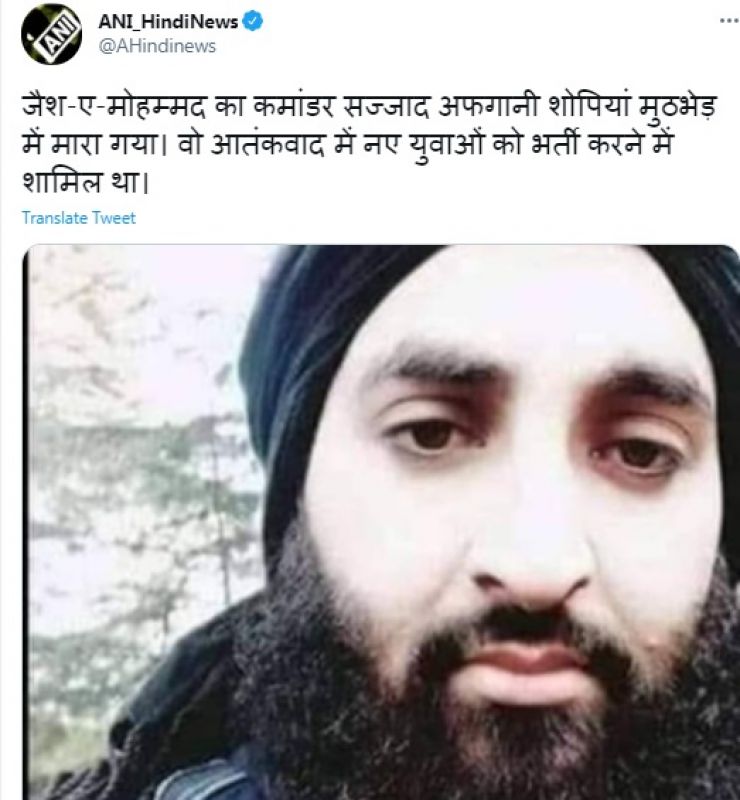
Task: Click the word सज्जाद in the tweet
Action: point(385,108)
